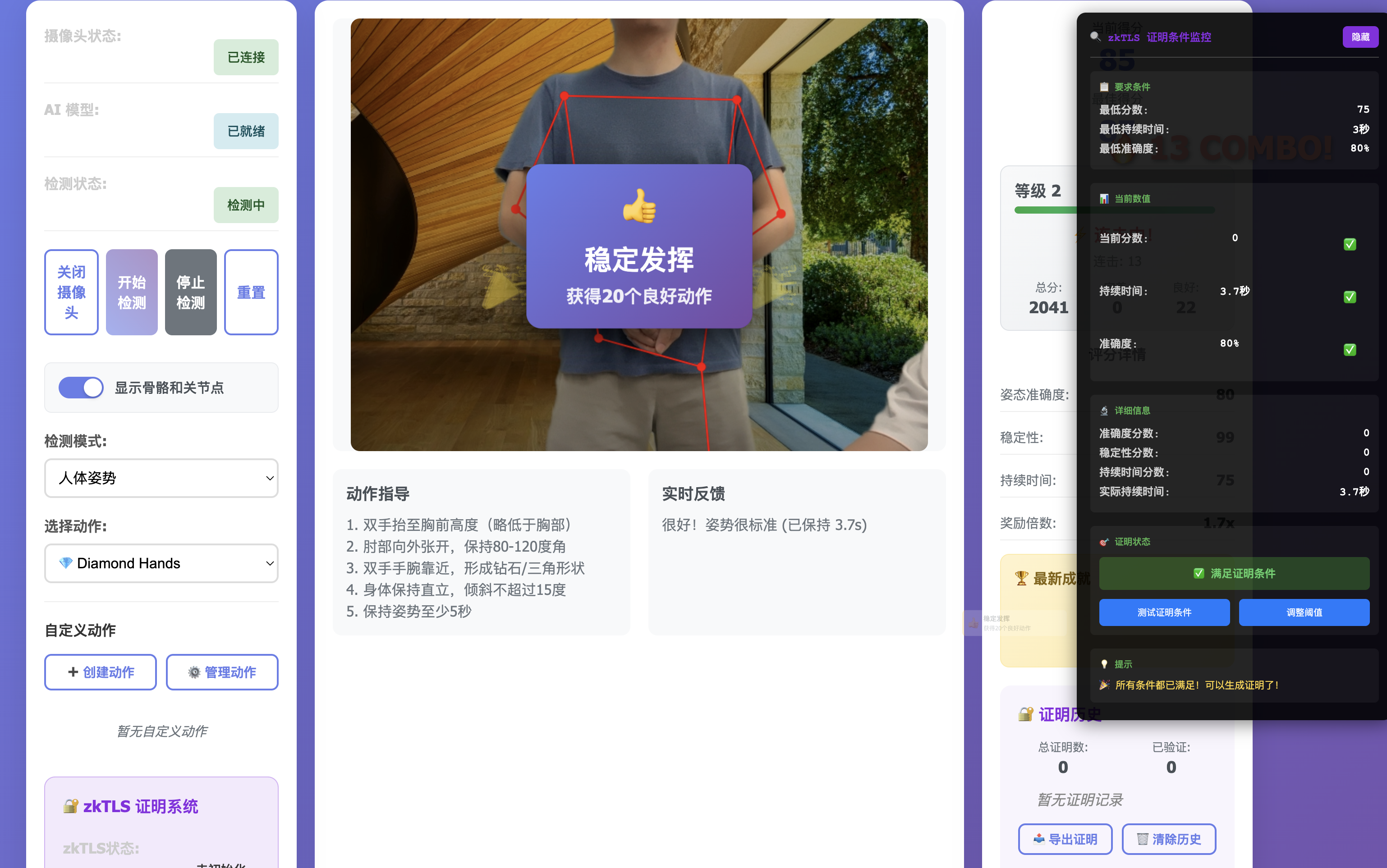
Task: Click the camera video preview
Action: (x=639, y=235)
